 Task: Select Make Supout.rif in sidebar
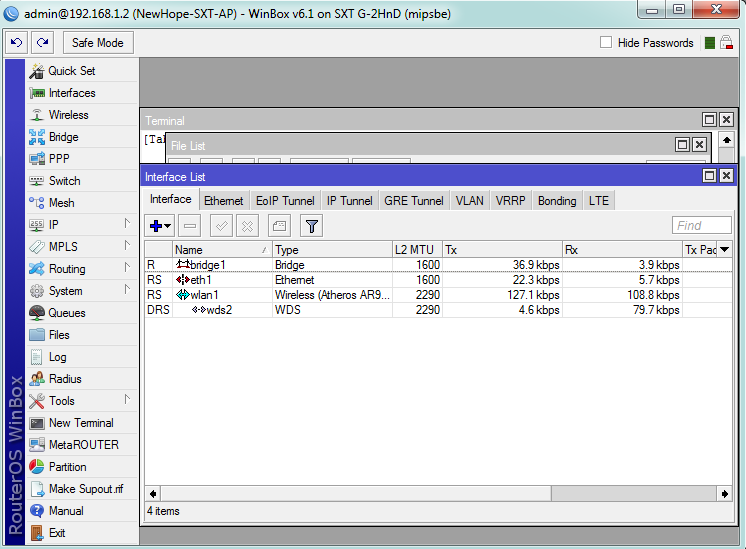coord(82,489)
